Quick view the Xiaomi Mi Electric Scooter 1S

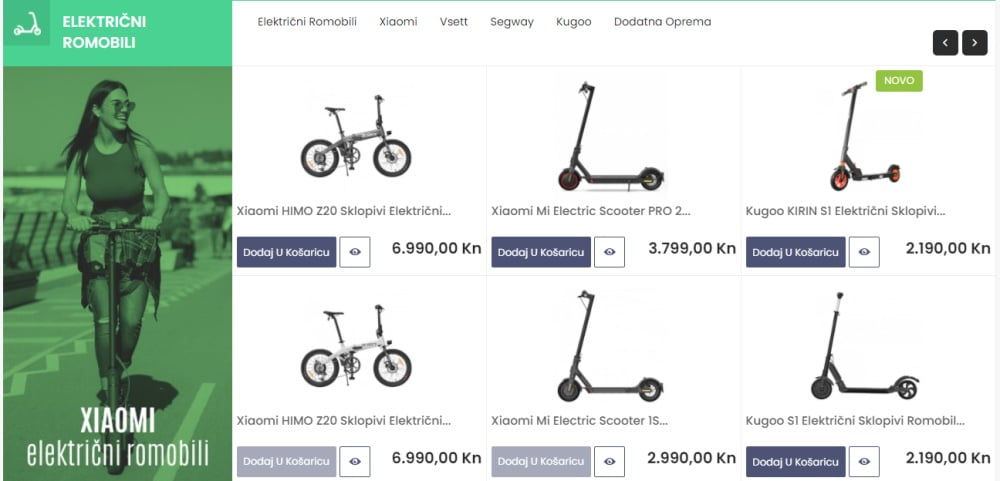pos(610,461)
